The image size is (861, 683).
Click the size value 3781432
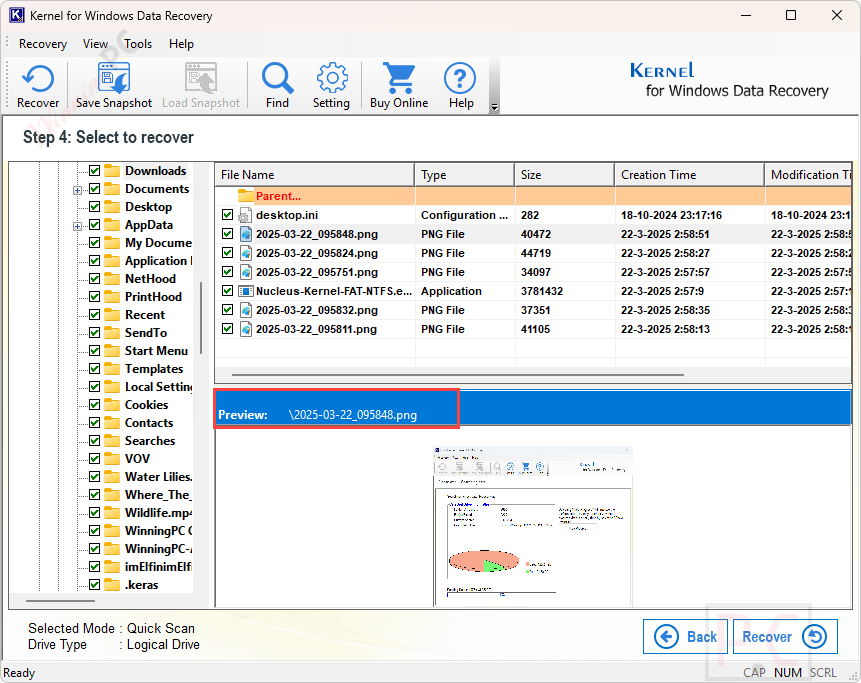pos(542,291)
